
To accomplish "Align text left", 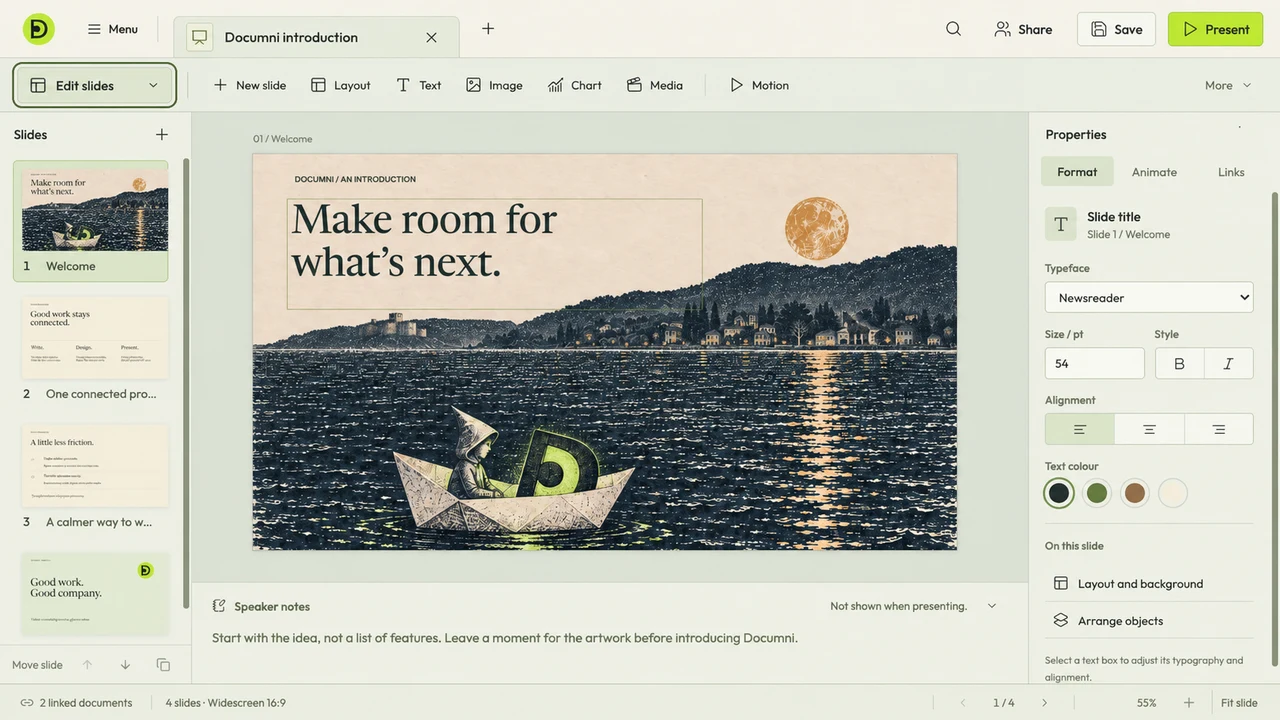I will pyautogui.click(x=1080, y=429).
